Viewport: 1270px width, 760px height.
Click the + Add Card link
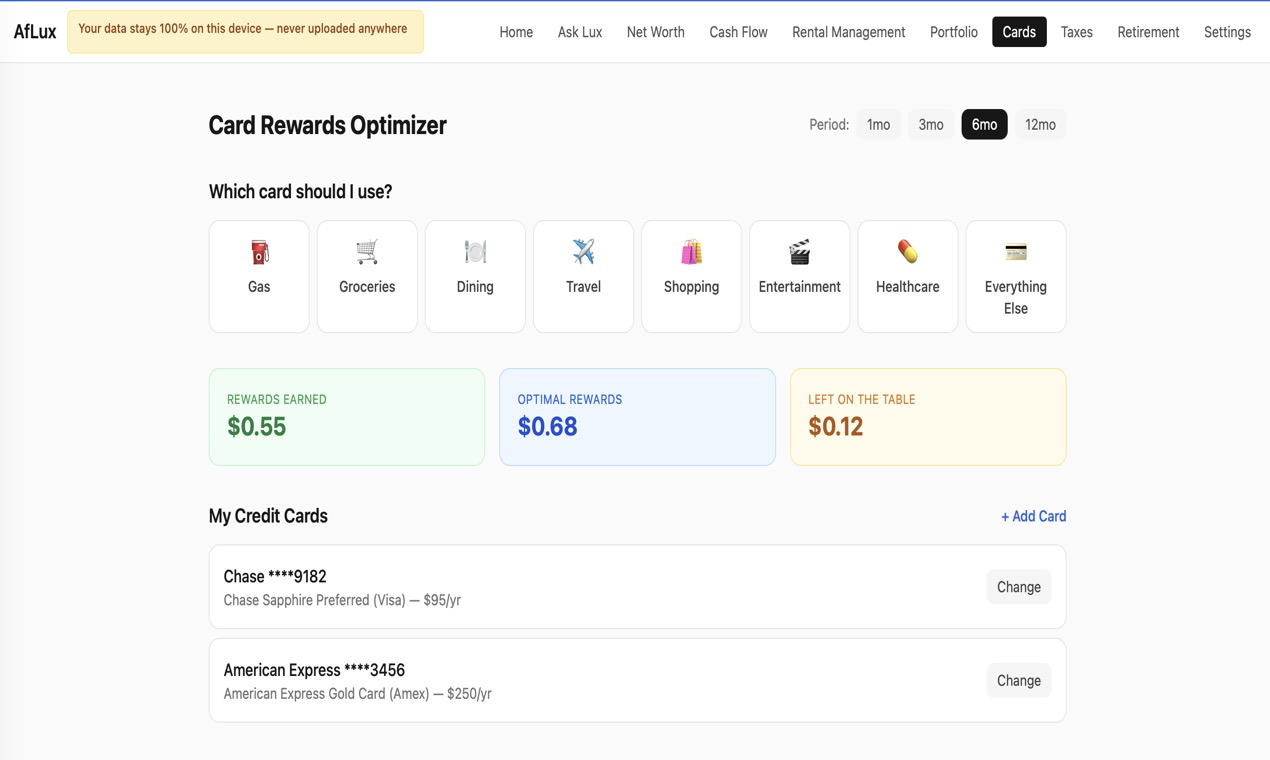1033,516
